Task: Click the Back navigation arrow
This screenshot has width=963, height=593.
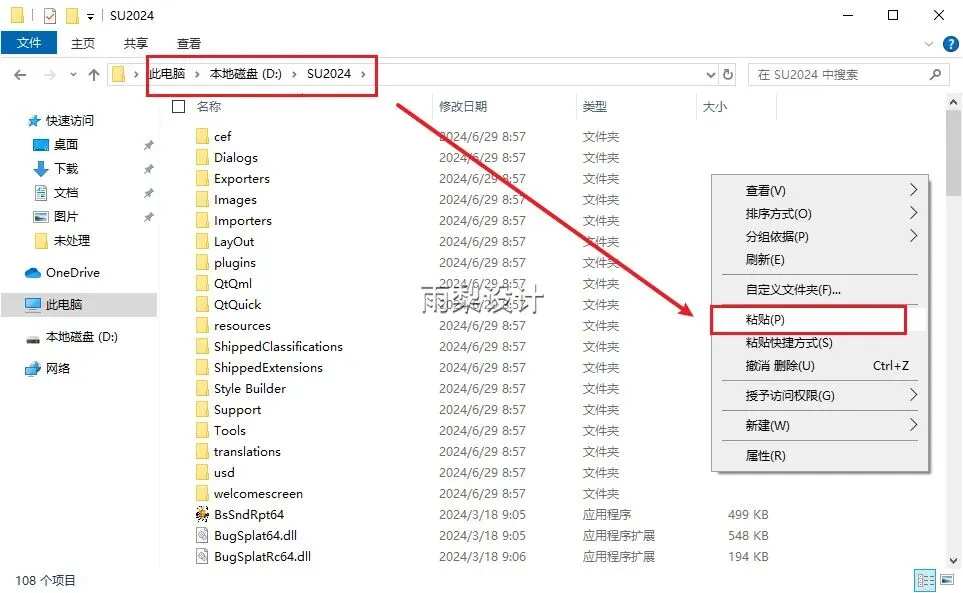Action: (20, 75)
